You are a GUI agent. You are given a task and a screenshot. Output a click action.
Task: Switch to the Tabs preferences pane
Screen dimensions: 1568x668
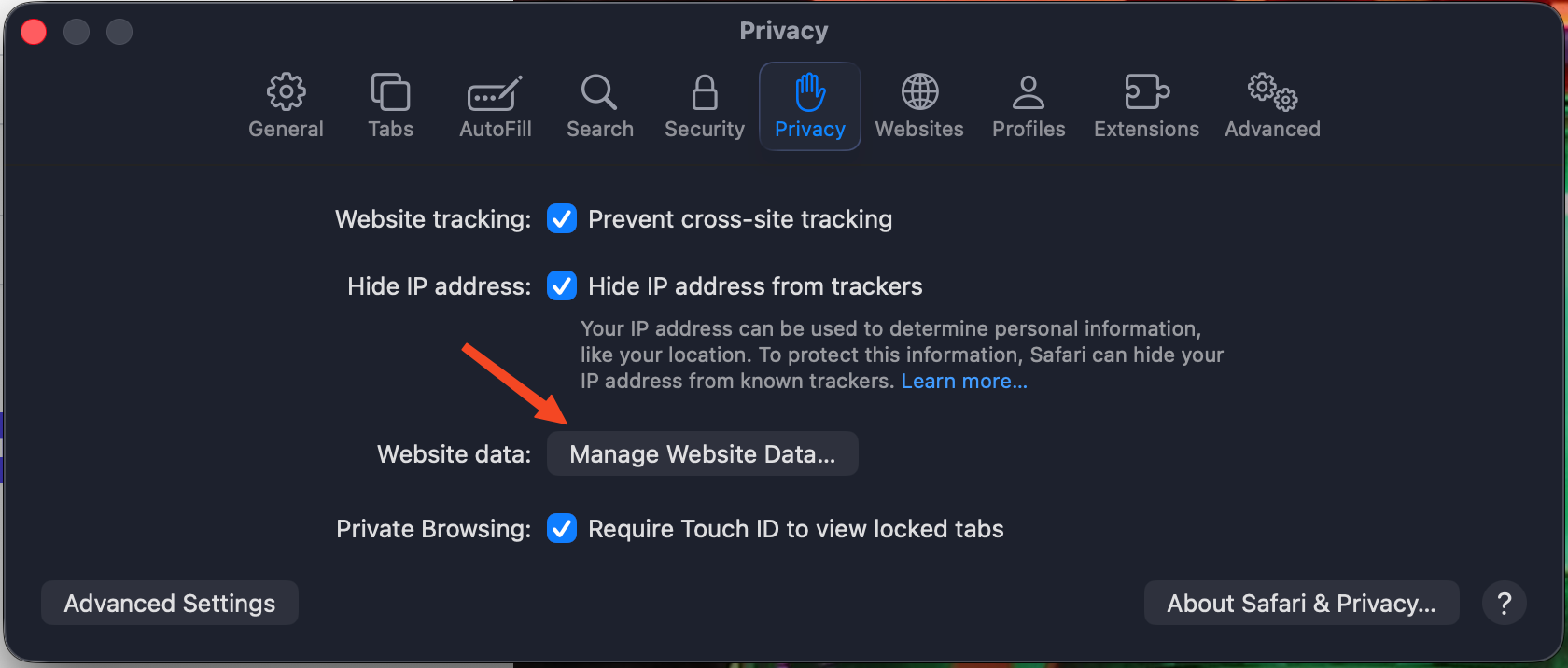pos(390,92)
